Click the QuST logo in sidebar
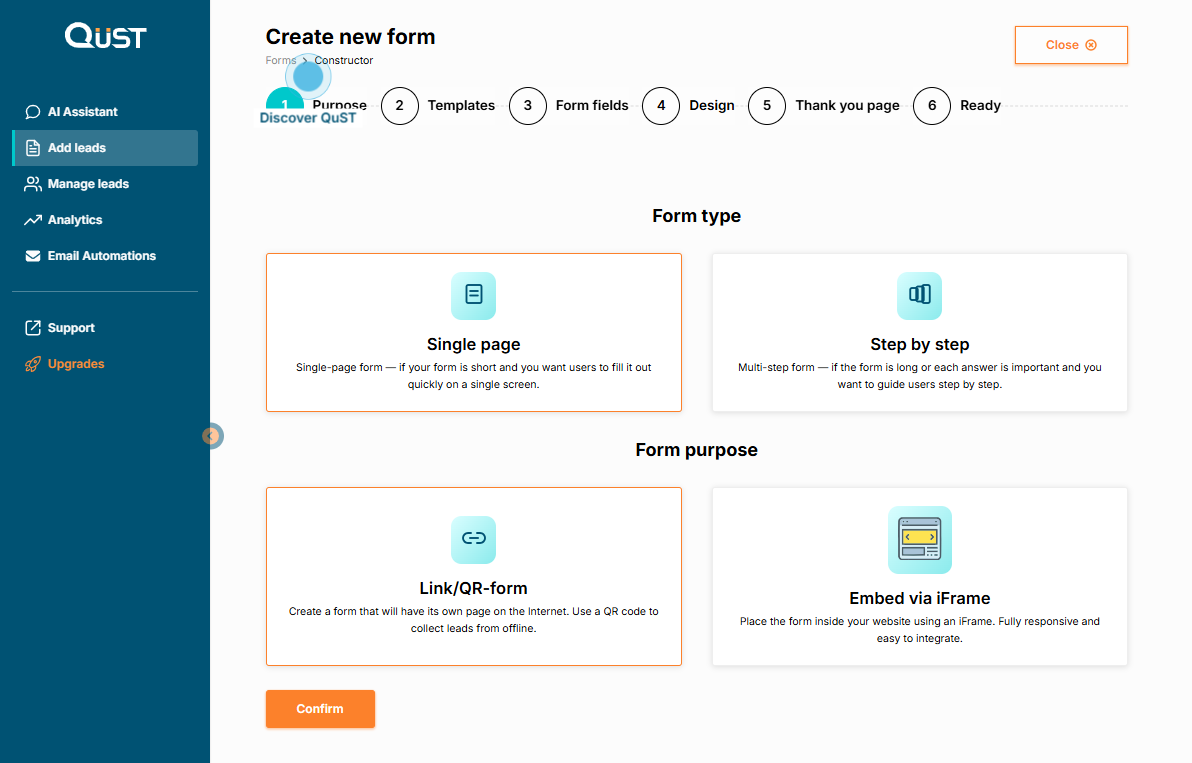 click(x=105, y=37)
